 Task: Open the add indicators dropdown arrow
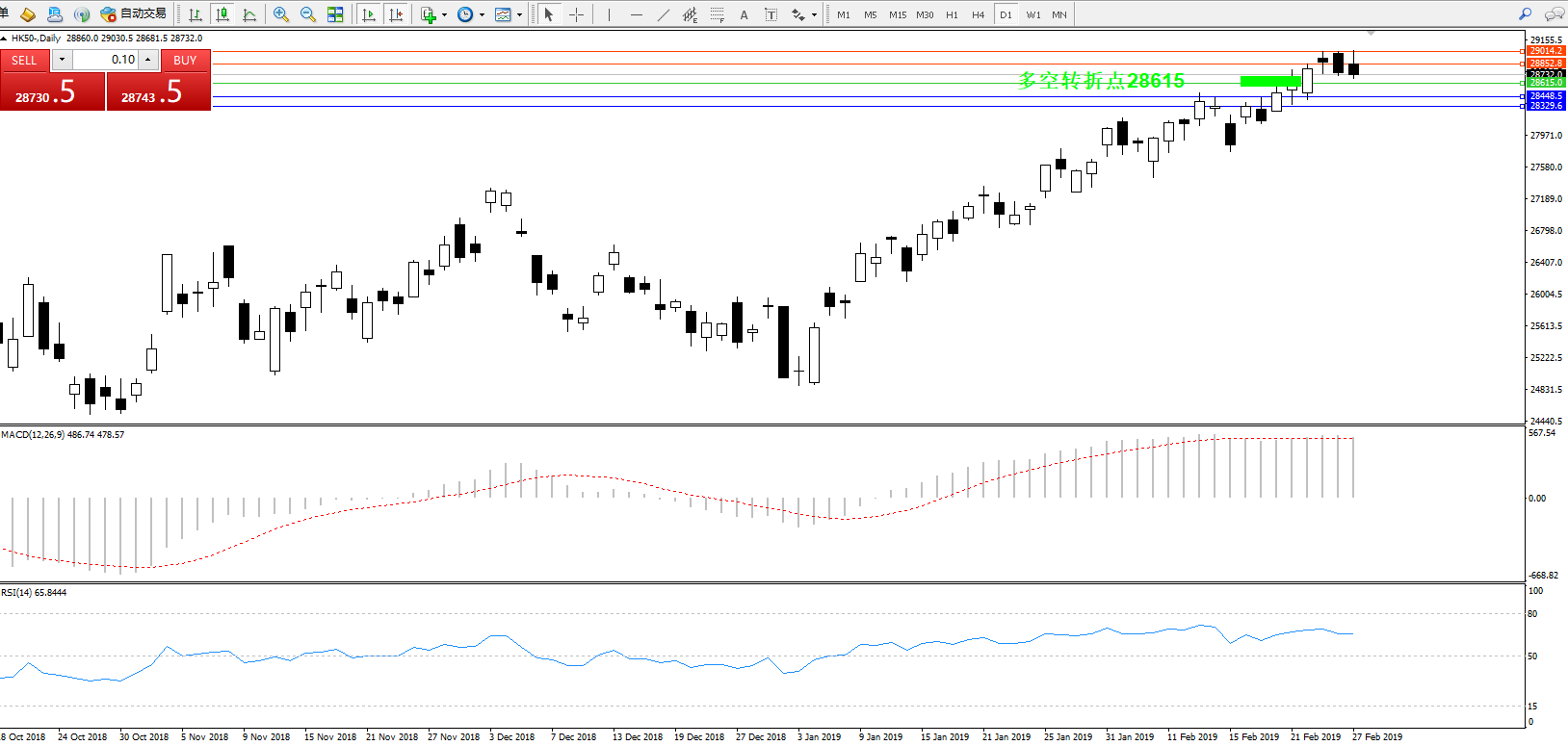444,15
